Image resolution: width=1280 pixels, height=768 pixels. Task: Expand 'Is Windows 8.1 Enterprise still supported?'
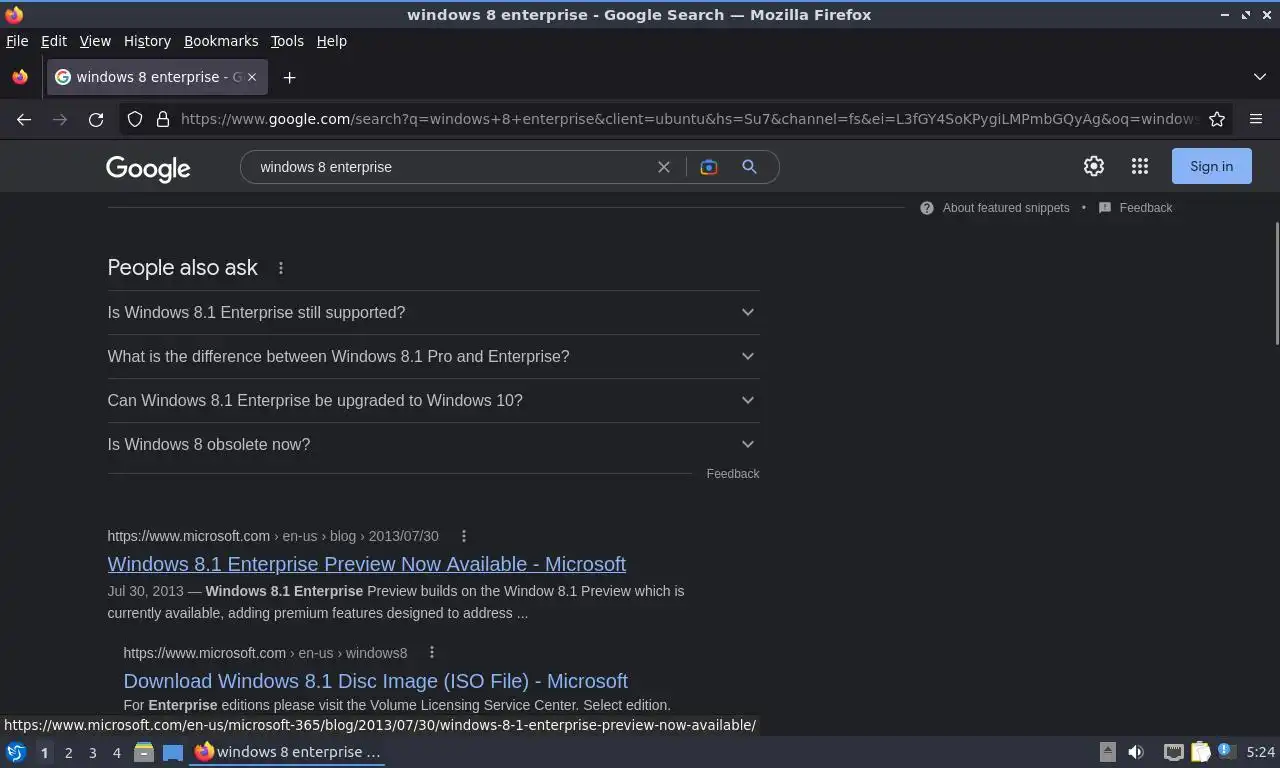433,312
